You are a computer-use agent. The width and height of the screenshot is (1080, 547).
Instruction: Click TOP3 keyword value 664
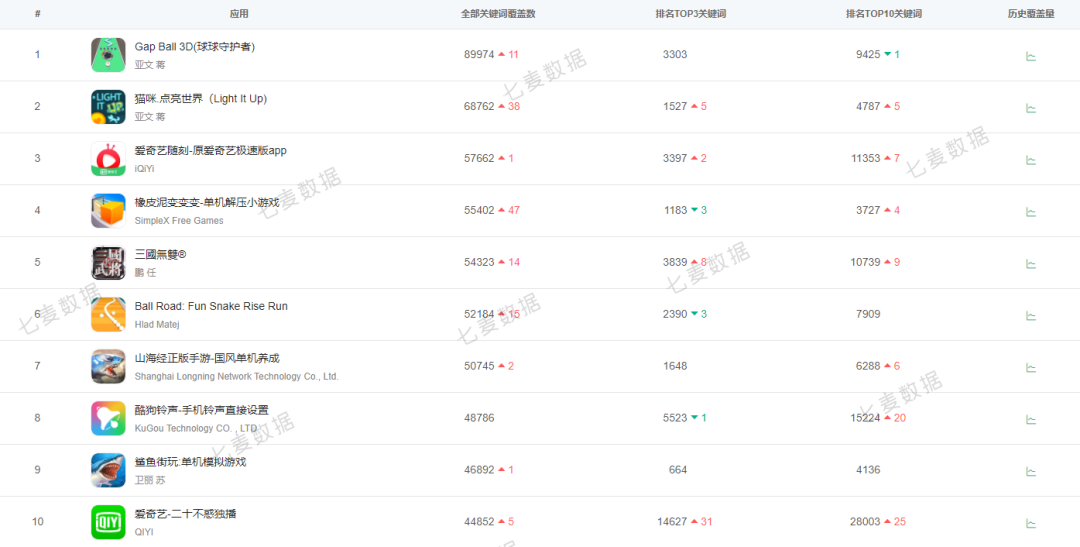(678, 470)
